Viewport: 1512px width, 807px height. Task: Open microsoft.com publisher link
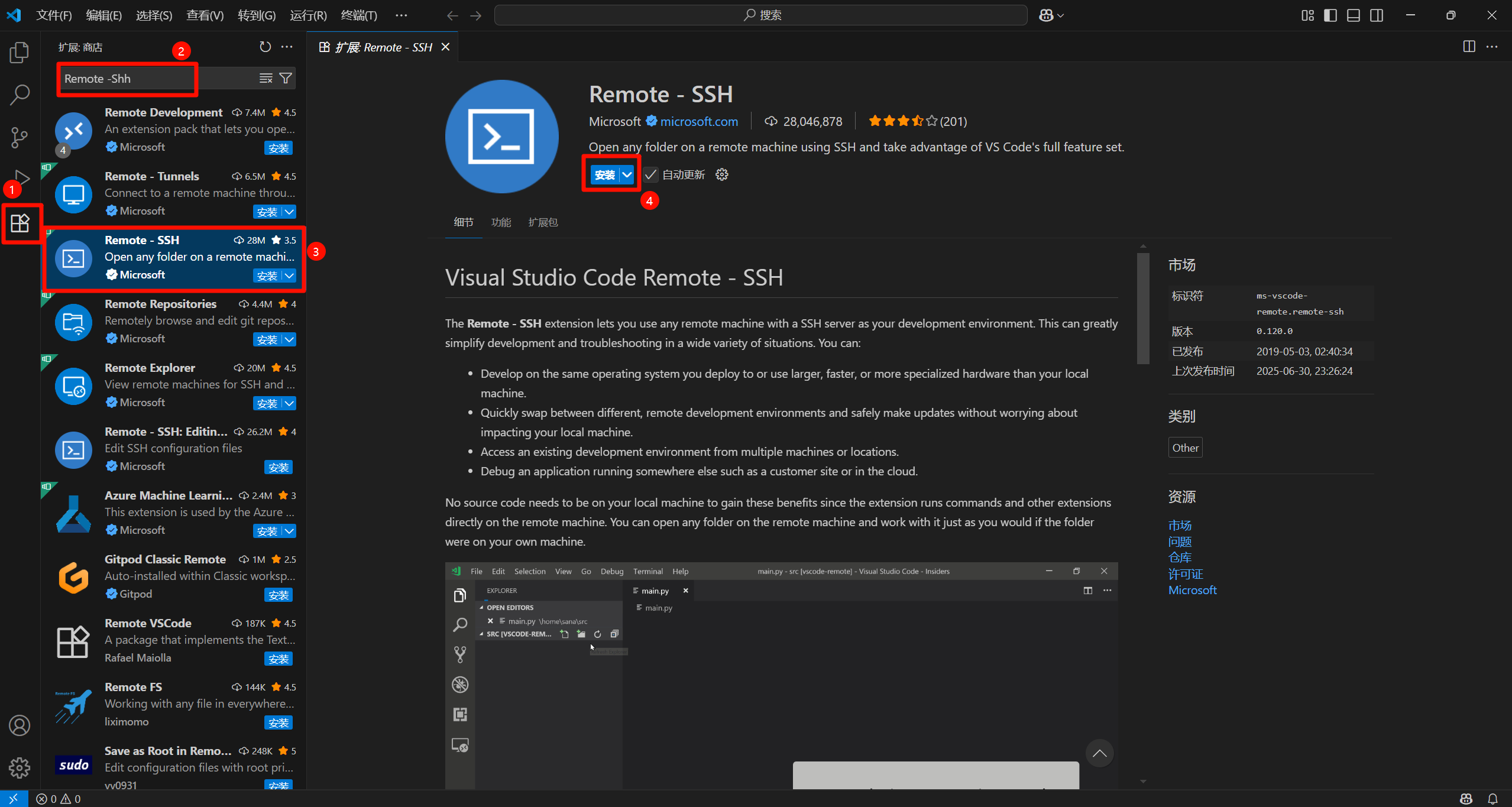(x=699, y=121)
